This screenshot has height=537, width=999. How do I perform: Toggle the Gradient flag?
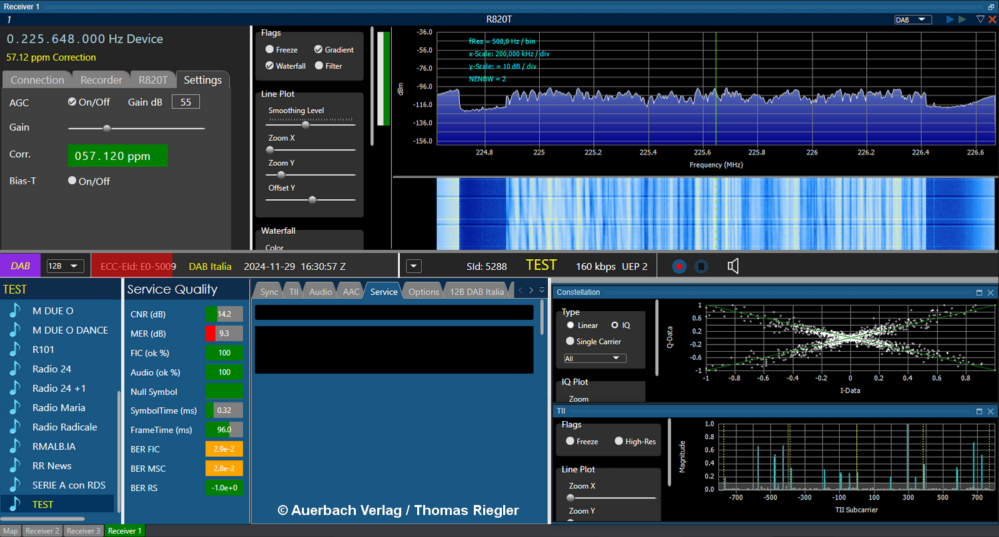tap(318, 49)
